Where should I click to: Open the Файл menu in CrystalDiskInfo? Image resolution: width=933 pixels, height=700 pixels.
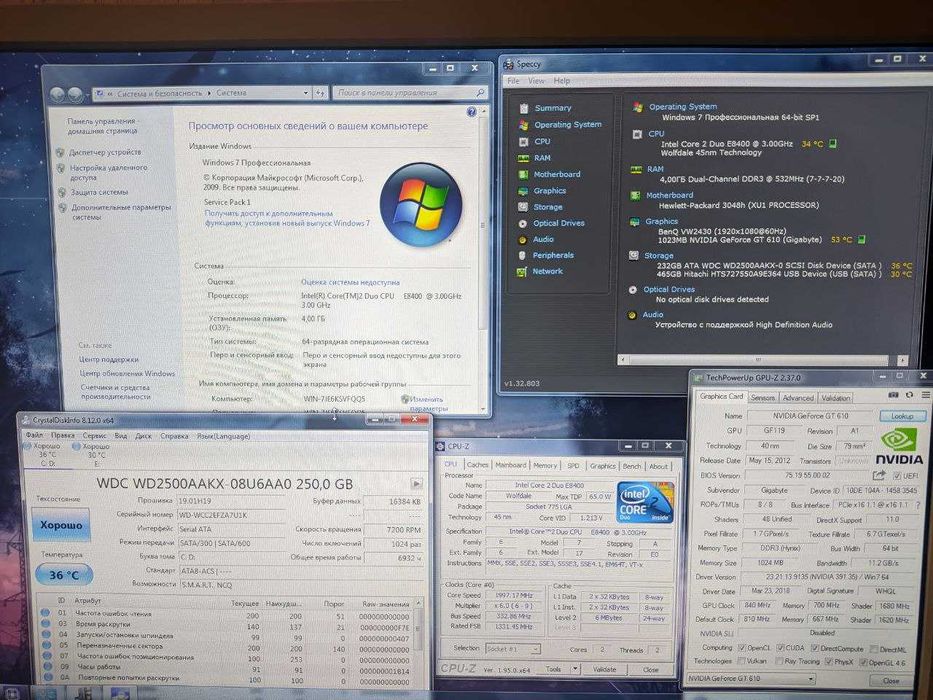[x=34, y=436]
